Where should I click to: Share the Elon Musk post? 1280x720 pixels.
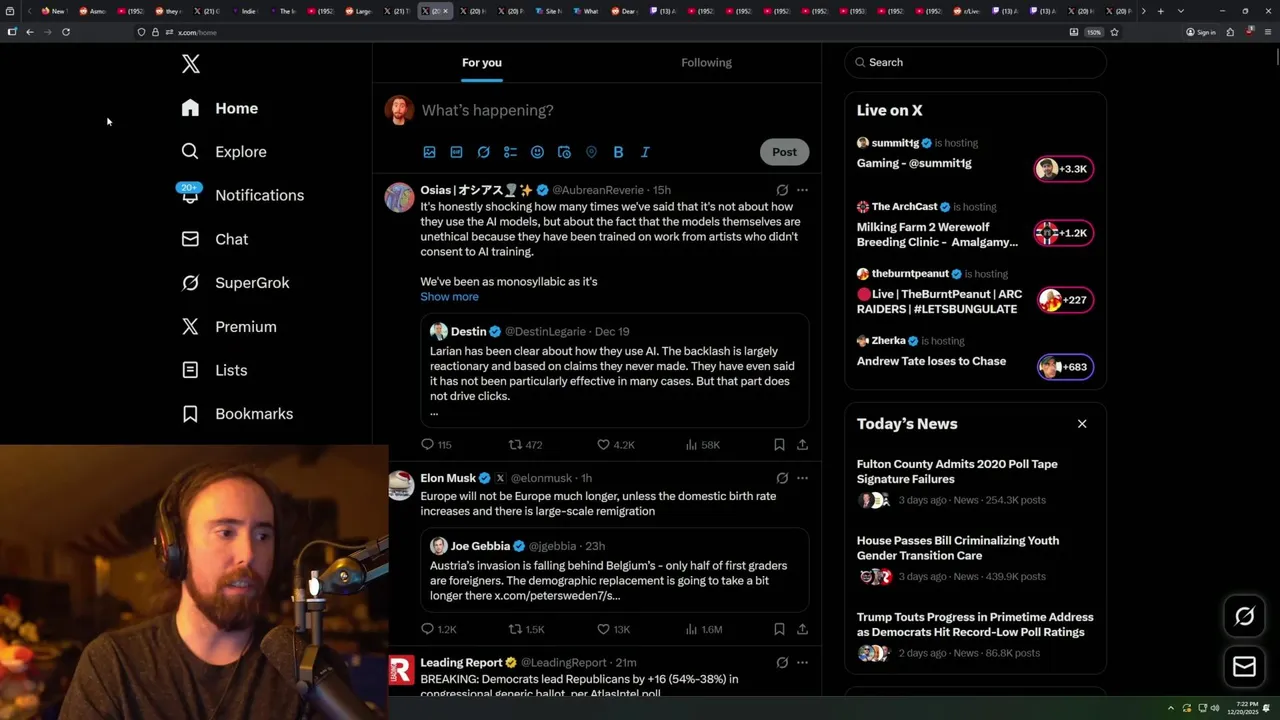[x=802, y=630]
